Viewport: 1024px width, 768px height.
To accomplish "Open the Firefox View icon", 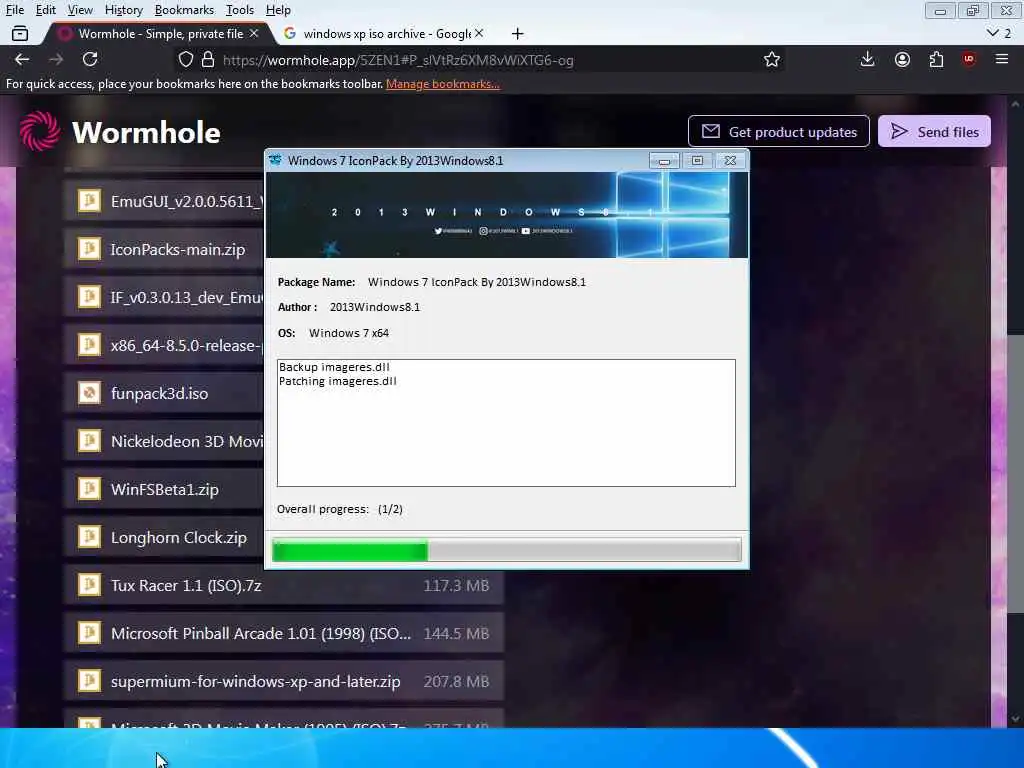I will click(20, 33).
